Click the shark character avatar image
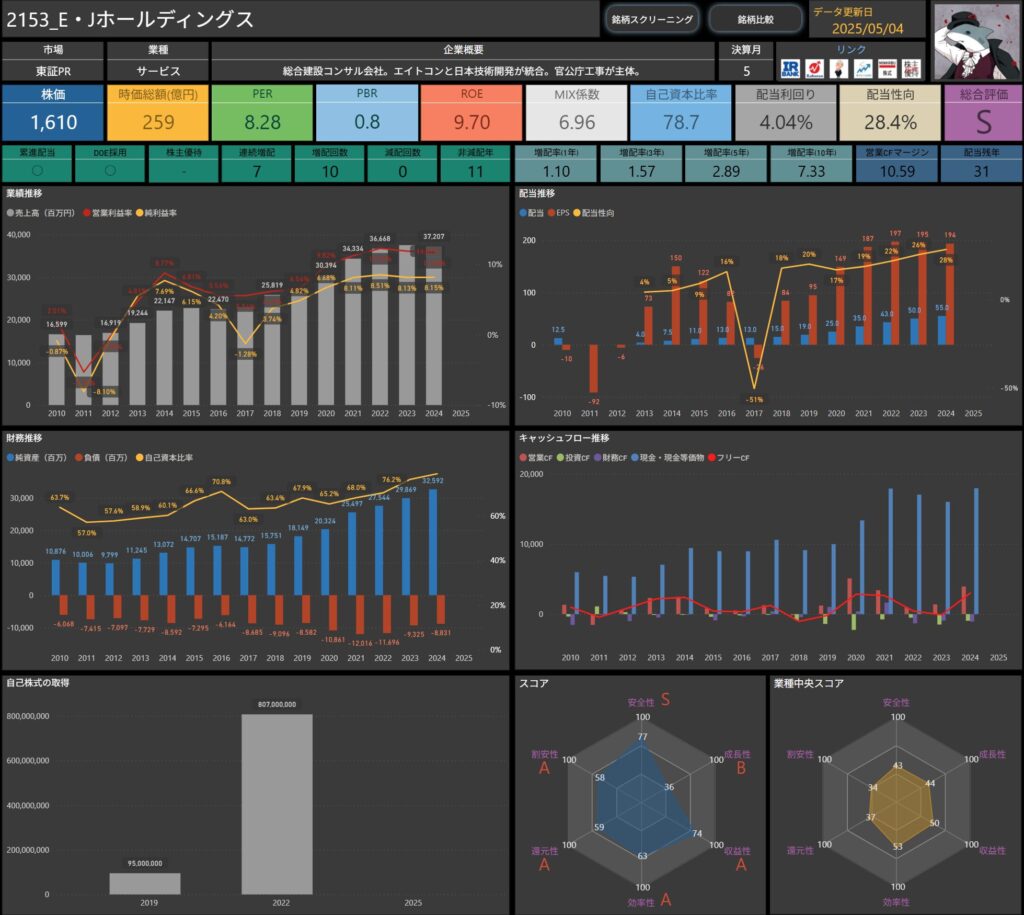This screenshot has height=915, width=1024. click(976, 42)
